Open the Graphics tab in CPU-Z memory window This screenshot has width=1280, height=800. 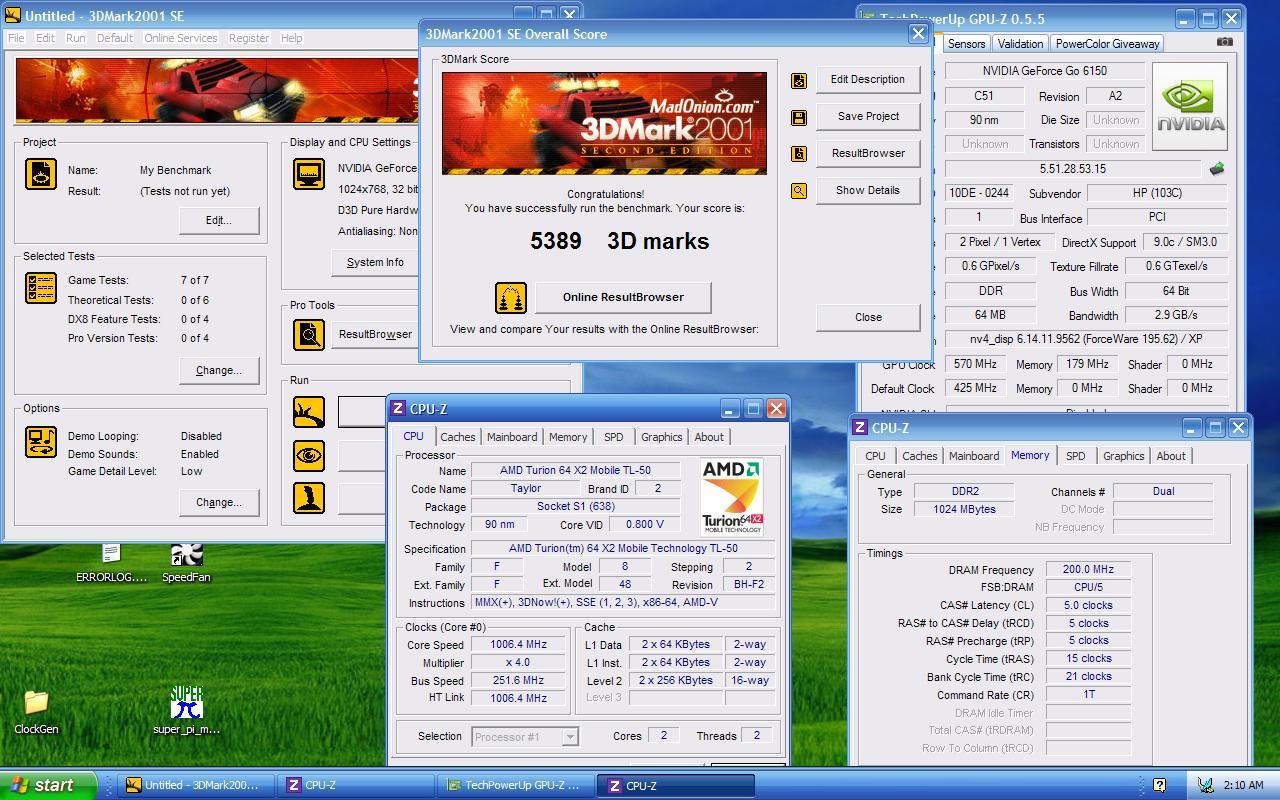1123,456
